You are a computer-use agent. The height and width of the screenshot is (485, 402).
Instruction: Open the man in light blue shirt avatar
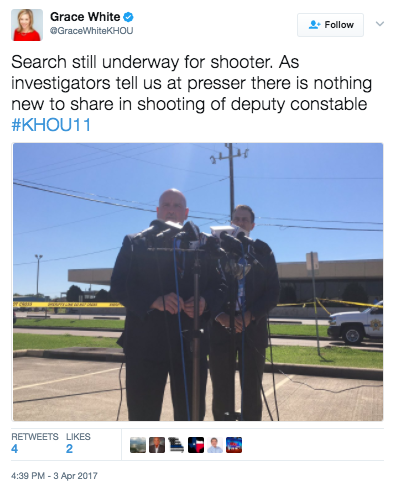pyautogui.click(x=215, y=445)
